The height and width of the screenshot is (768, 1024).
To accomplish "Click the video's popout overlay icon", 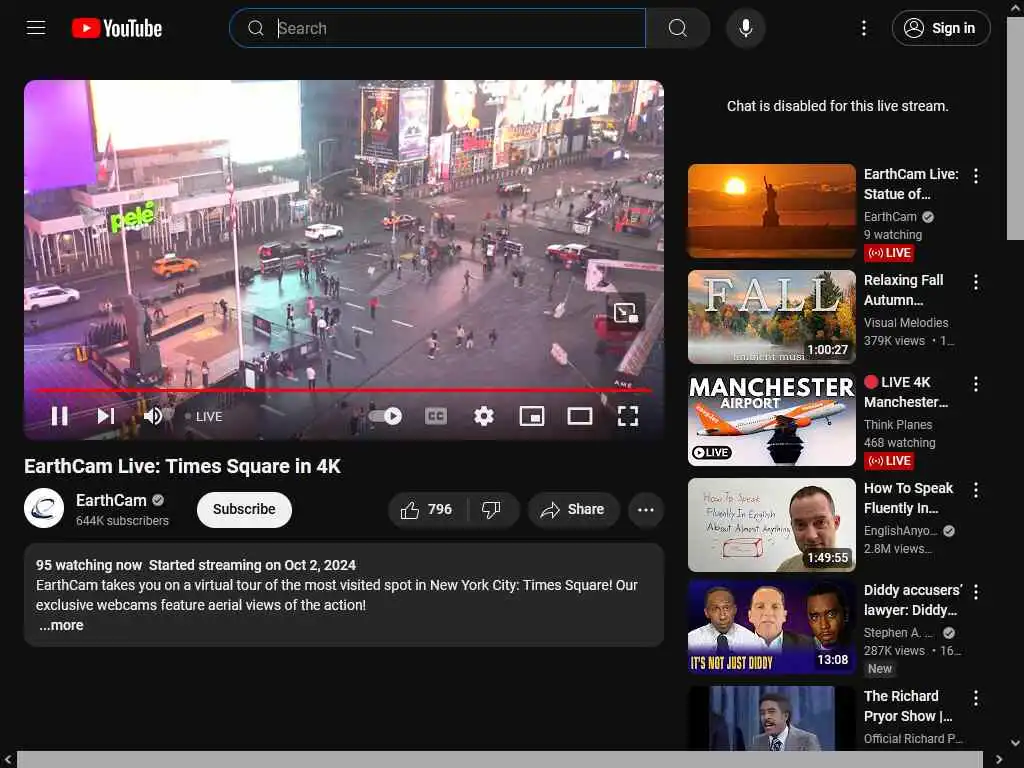I will 626,313.
